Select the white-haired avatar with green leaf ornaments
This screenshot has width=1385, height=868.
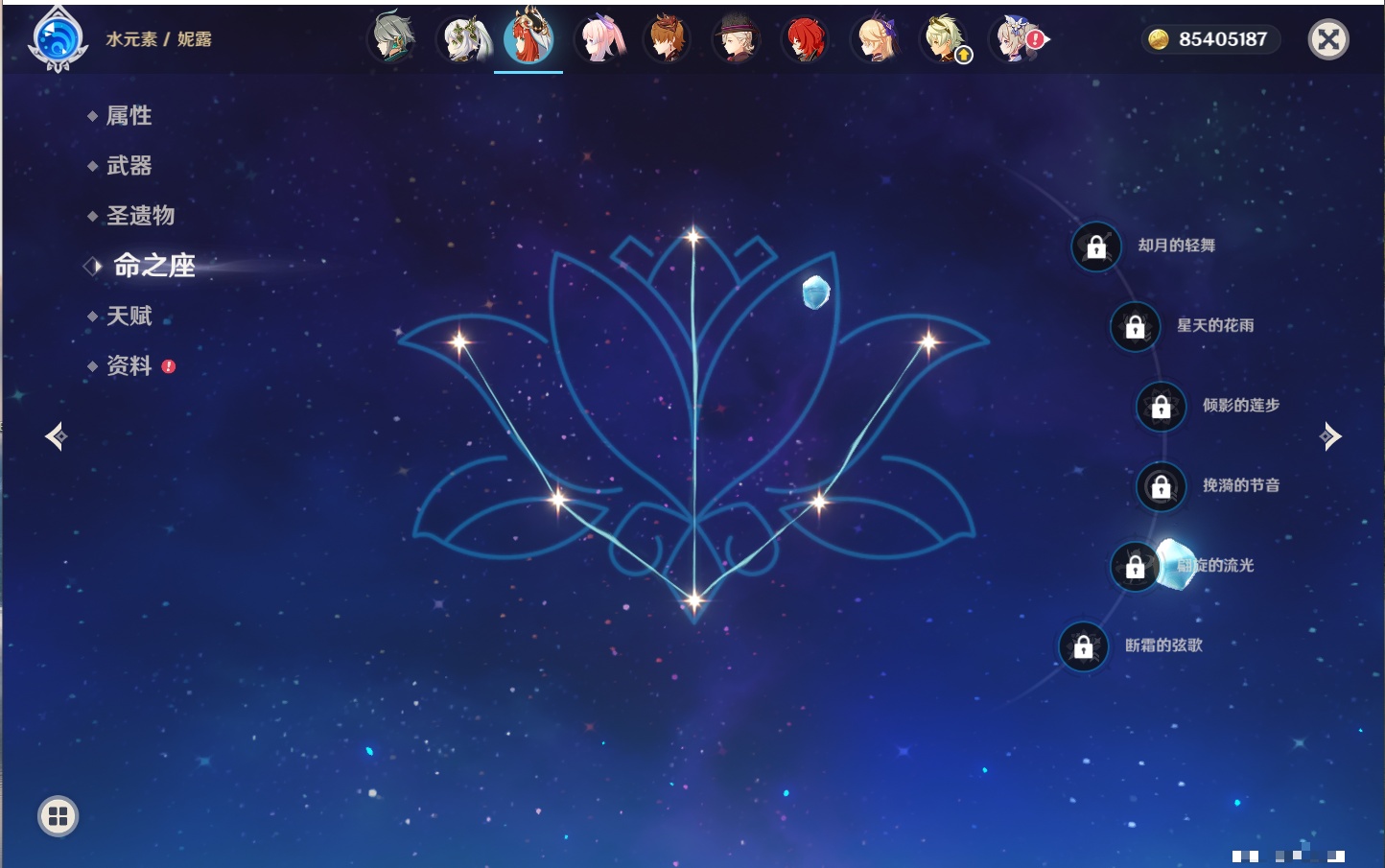coord(464,39)
